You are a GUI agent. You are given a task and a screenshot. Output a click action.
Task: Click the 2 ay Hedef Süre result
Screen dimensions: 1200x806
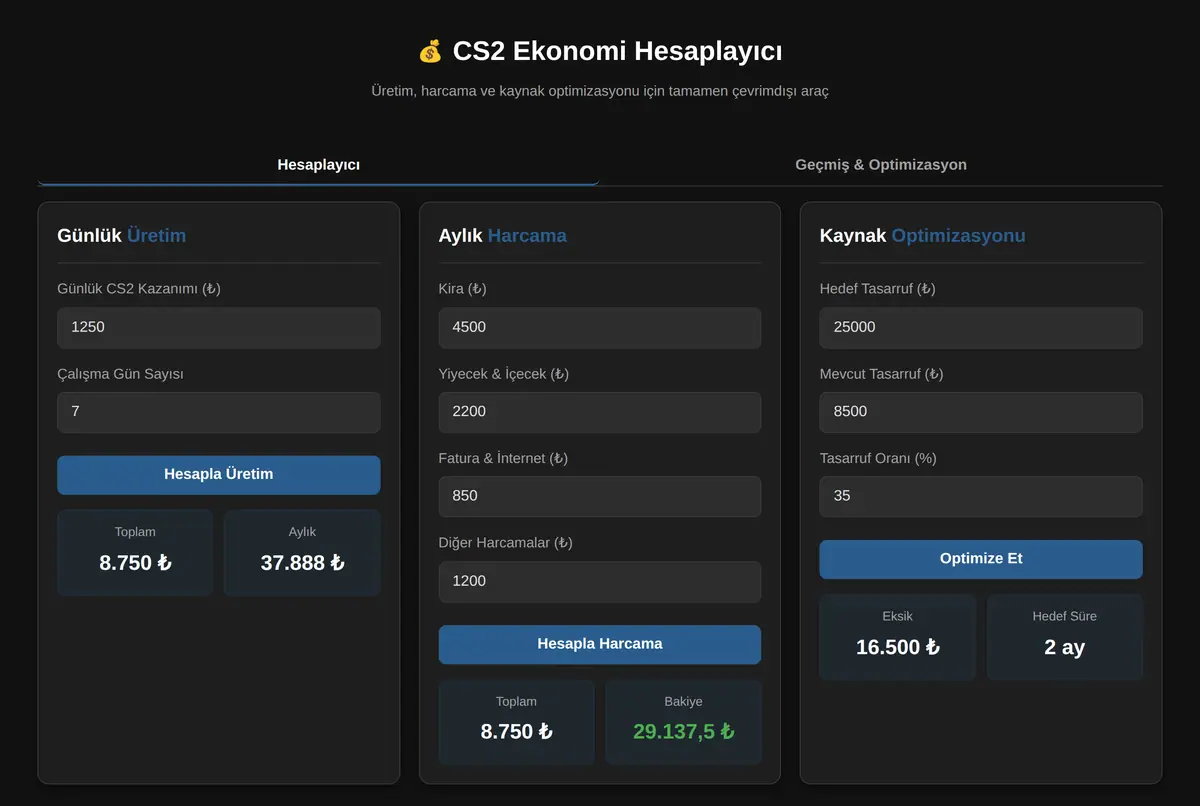pyautogui.click(x=1064, y=647)
